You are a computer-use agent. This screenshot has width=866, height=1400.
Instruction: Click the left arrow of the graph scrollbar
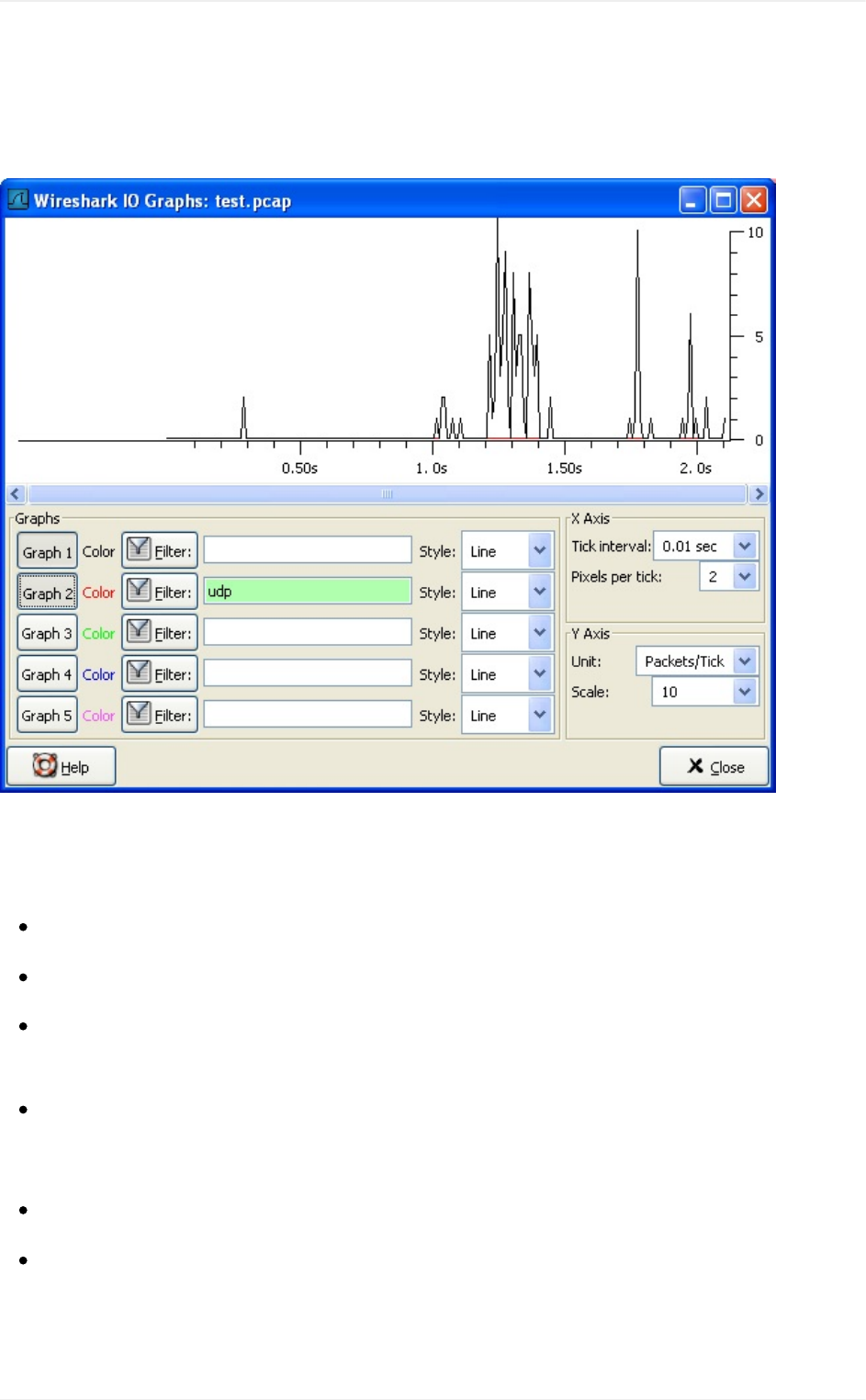coord(16,493)
